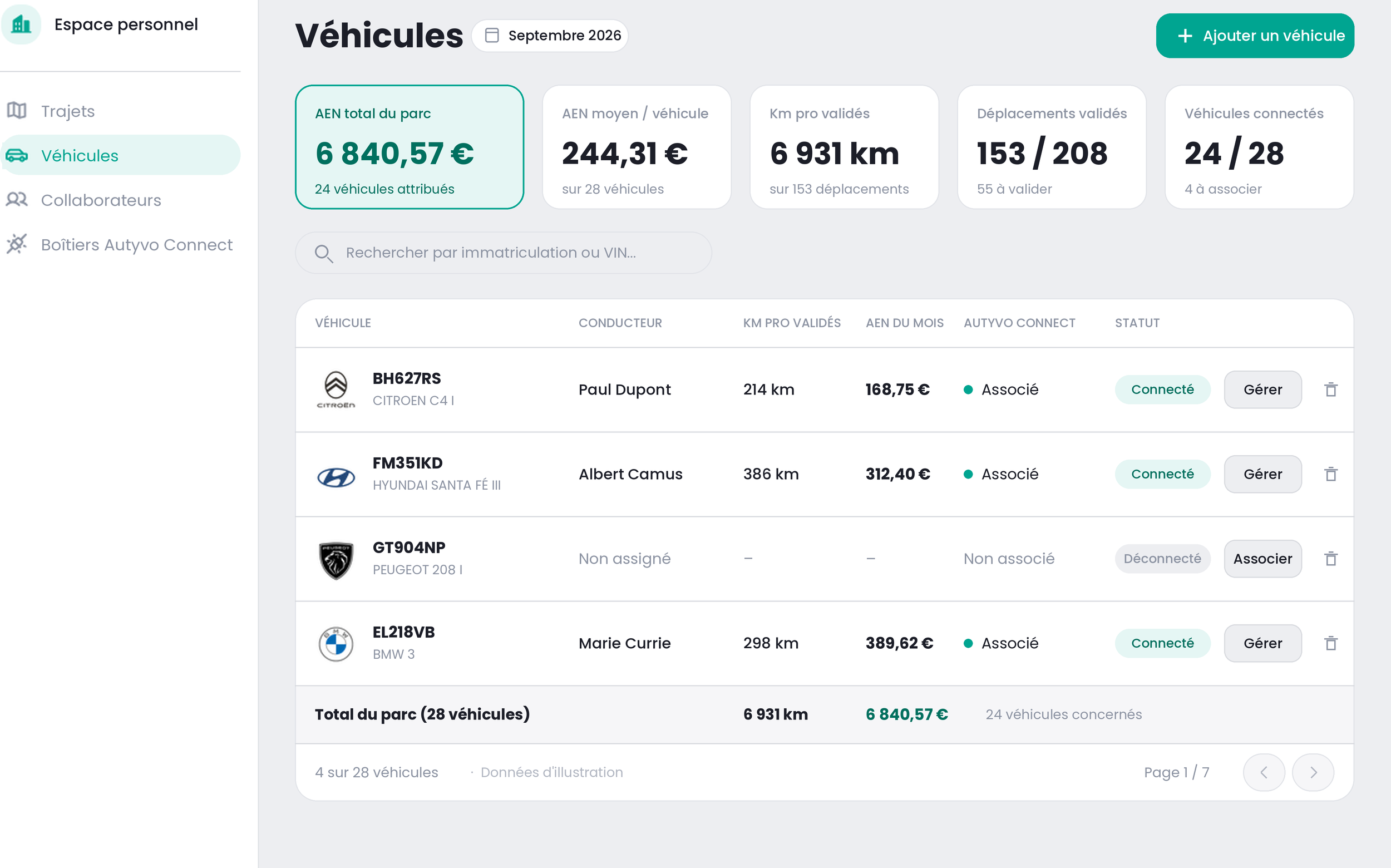The width and height of the screenshot is (1391, 868).
Task: Click the calendar icon next to Septembre 2026
Action: click(x=491, y=36)
